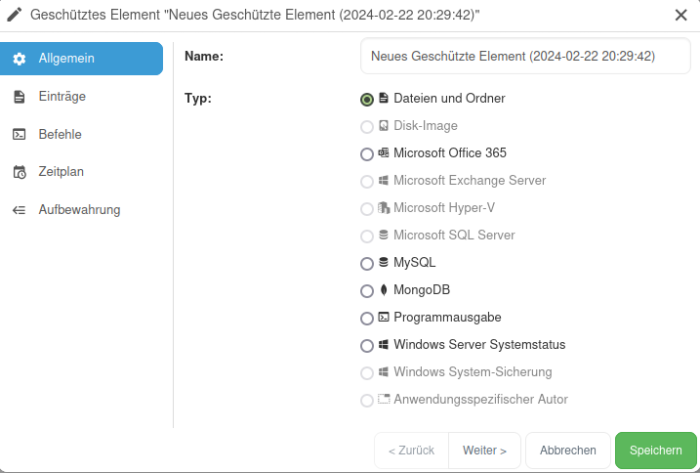This screenshot has height=473, width=700.
Task: Pick the Windows Server Systemstatus option
Action: (367, 345)
